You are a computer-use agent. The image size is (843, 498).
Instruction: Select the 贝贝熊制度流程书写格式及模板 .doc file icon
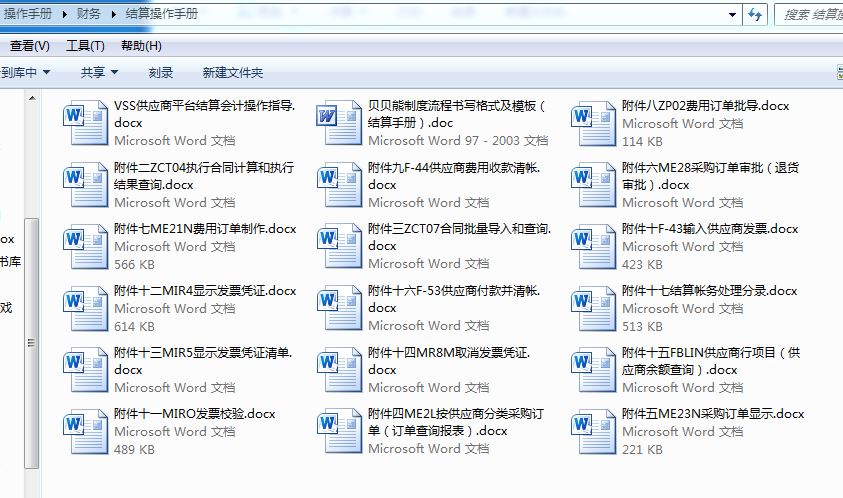(x=339, y=122)
